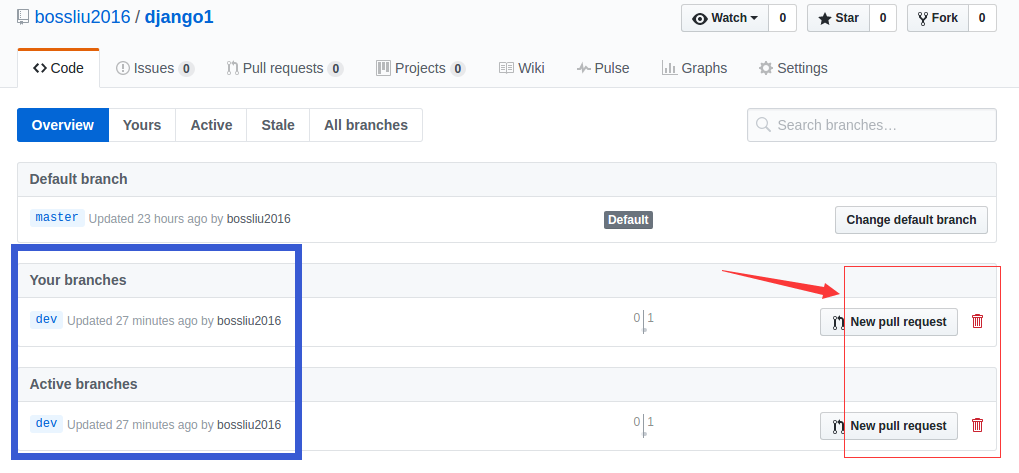Click trash icon in Active branches row
The image size is (1019, 473).
[x=977, y=425]
